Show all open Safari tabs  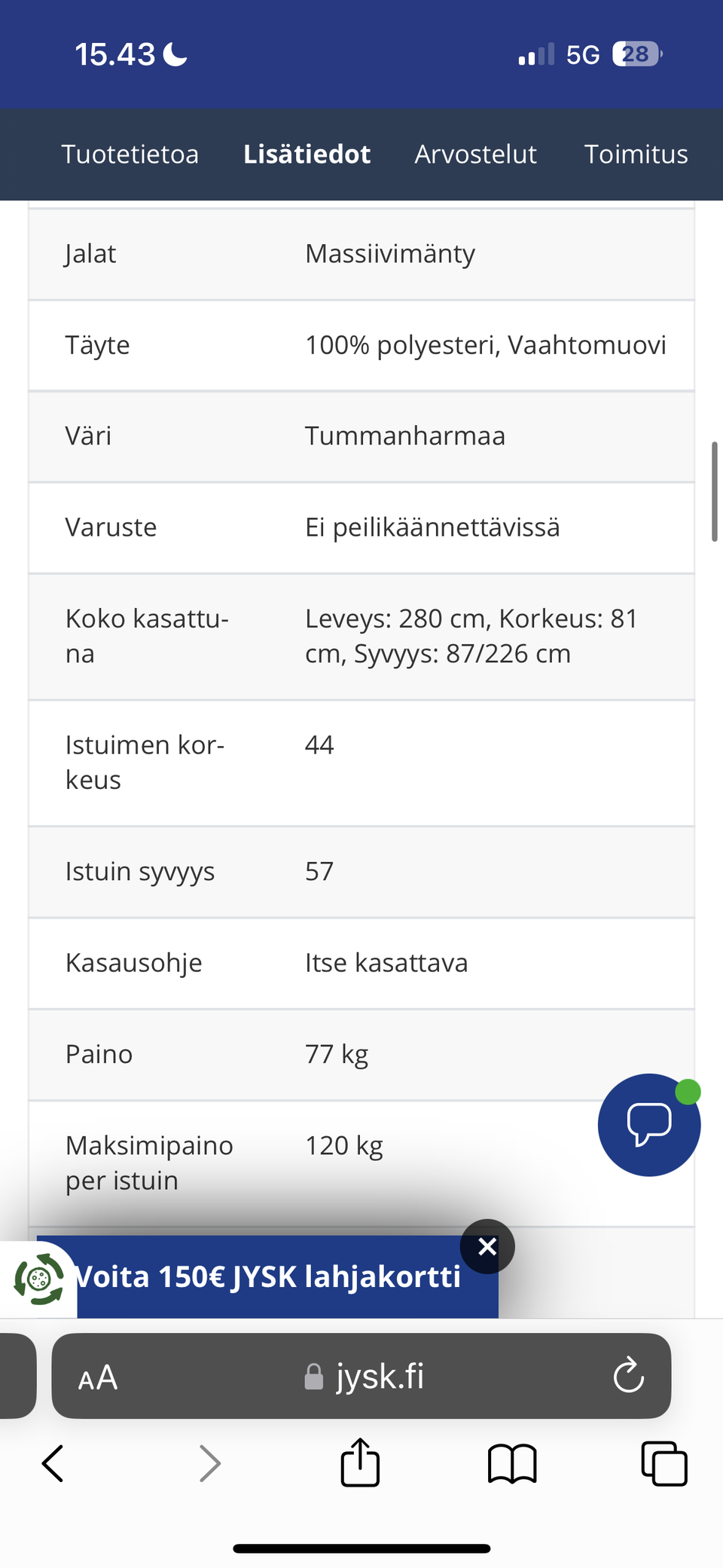[664, 1464]
